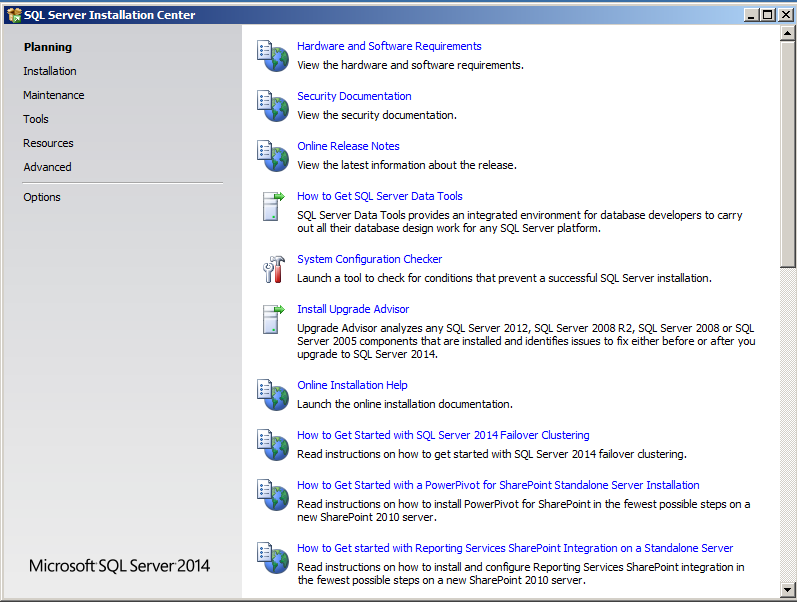This screenshot has width=797, height=602.
Task: Click the SQL Server Installation Center title bar icon
Action: coord(14,15)
